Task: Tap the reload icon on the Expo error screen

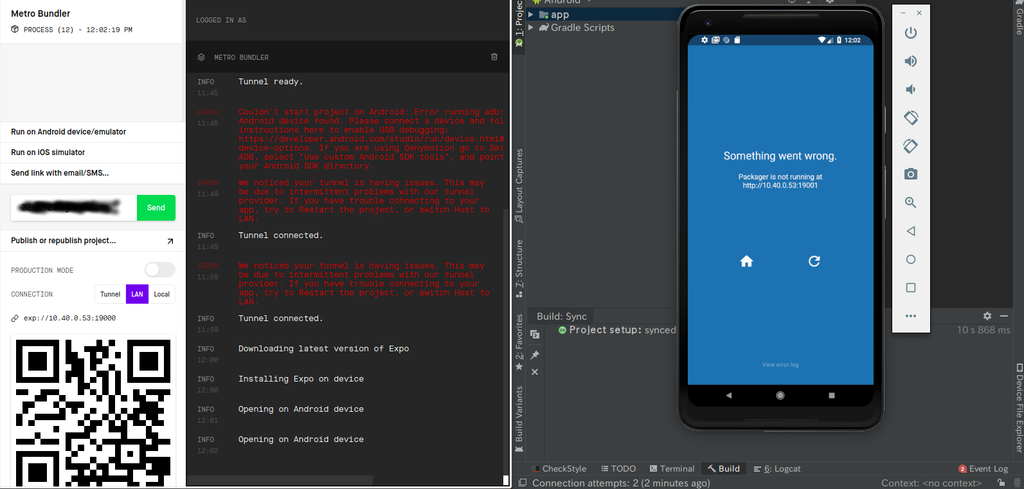Action: point(814,261)
